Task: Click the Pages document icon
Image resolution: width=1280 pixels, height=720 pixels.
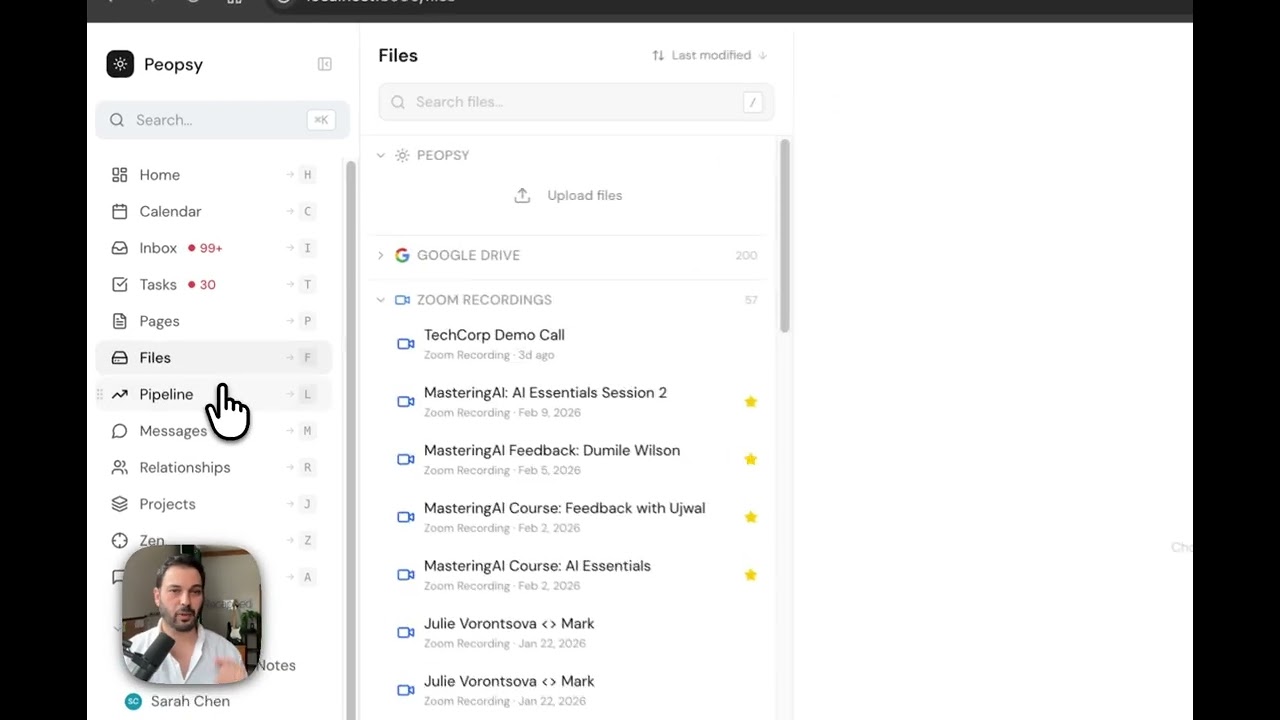Action: click(120, 321)
